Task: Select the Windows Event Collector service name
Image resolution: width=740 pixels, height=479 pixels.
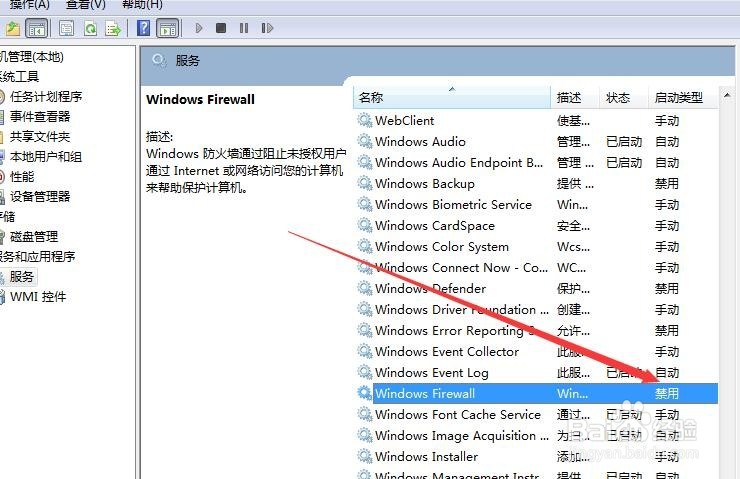Action: [x=447, y=352]
